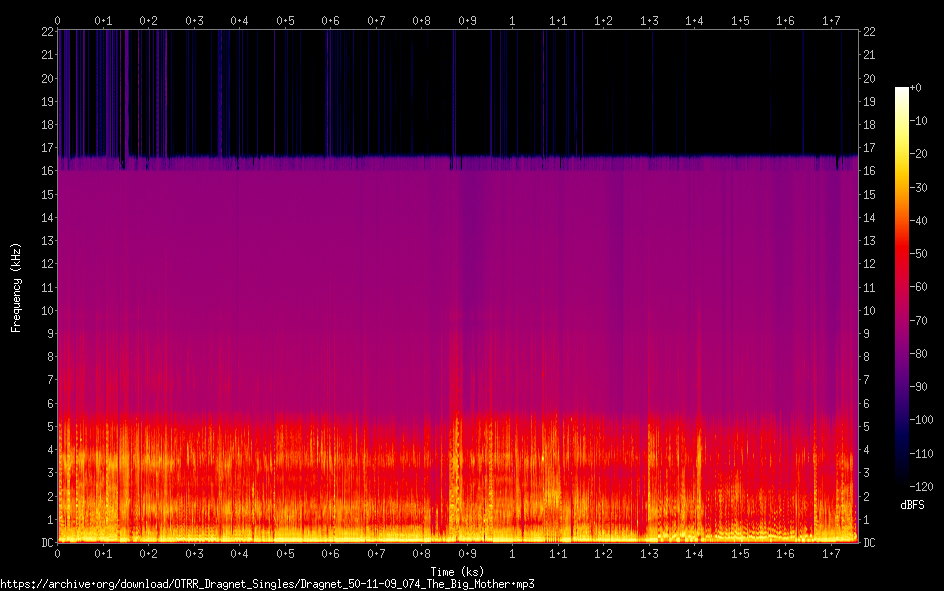Select the dBFS label under color scale

(x=912, y=506)
